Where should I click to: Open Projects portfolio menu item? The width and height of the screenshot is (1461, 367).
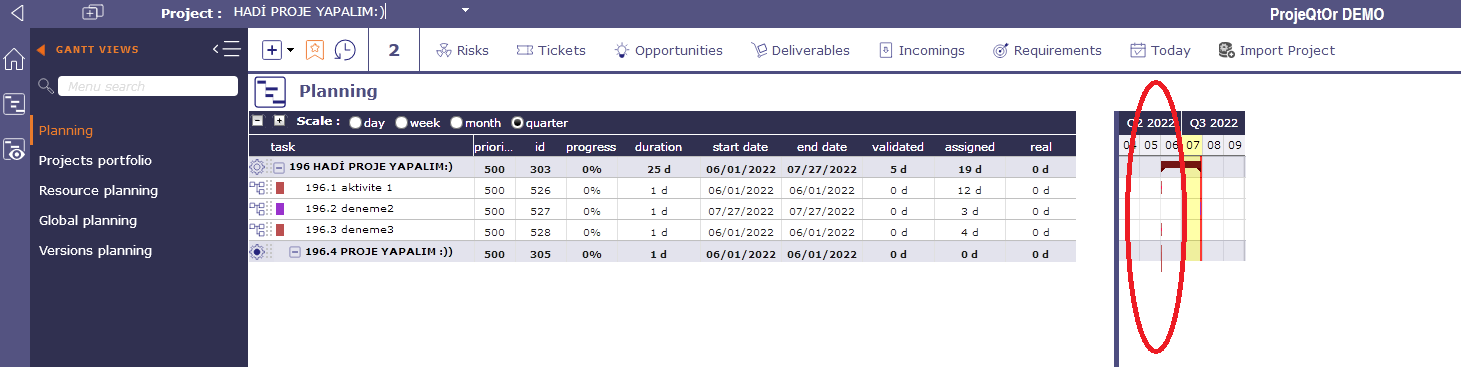pyautogui.click(x=95, y=160)
